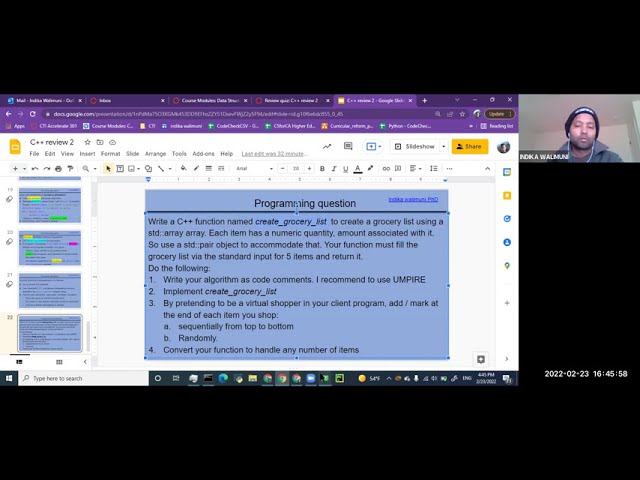
Task: Collapse the filmstrip panel arrow
Action: point(85,362)
